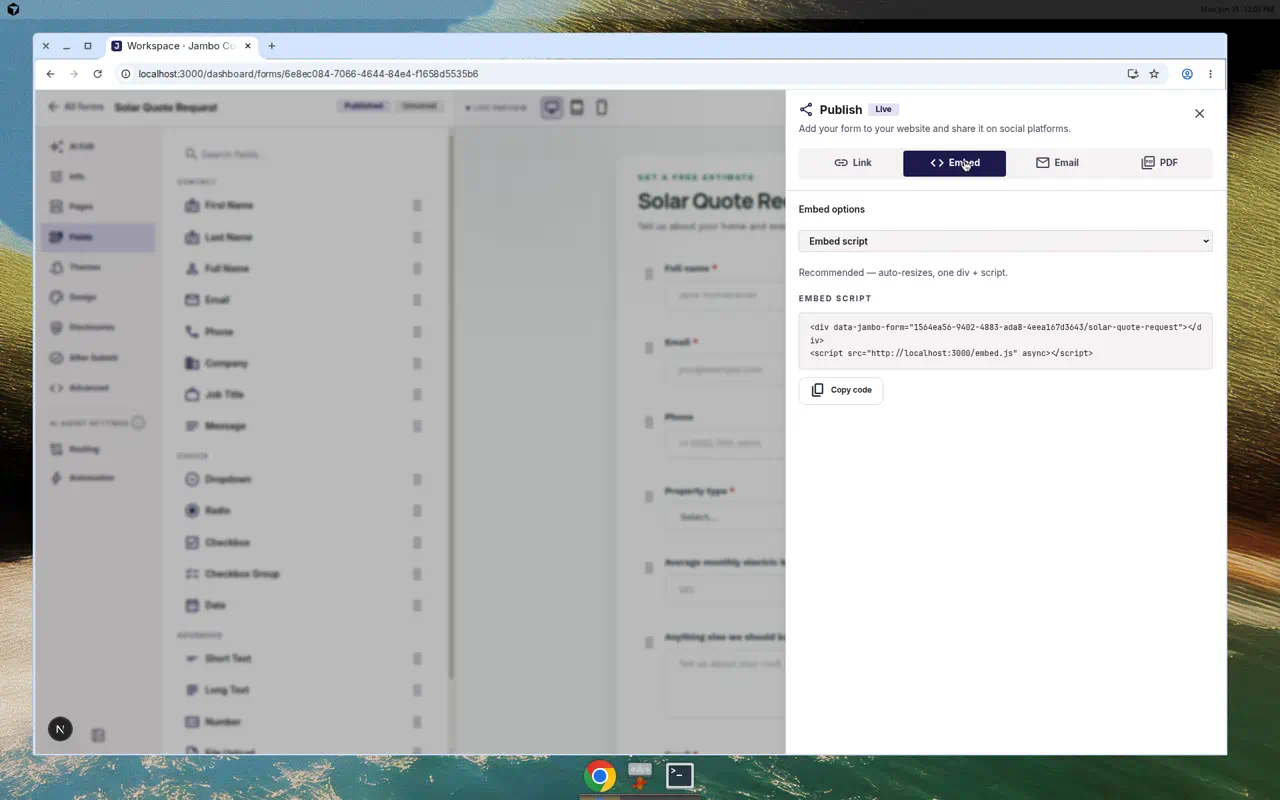Select desktop preview device icon
The width and height of the screenshot is (1280, 800).
click(x=552, y=107)
